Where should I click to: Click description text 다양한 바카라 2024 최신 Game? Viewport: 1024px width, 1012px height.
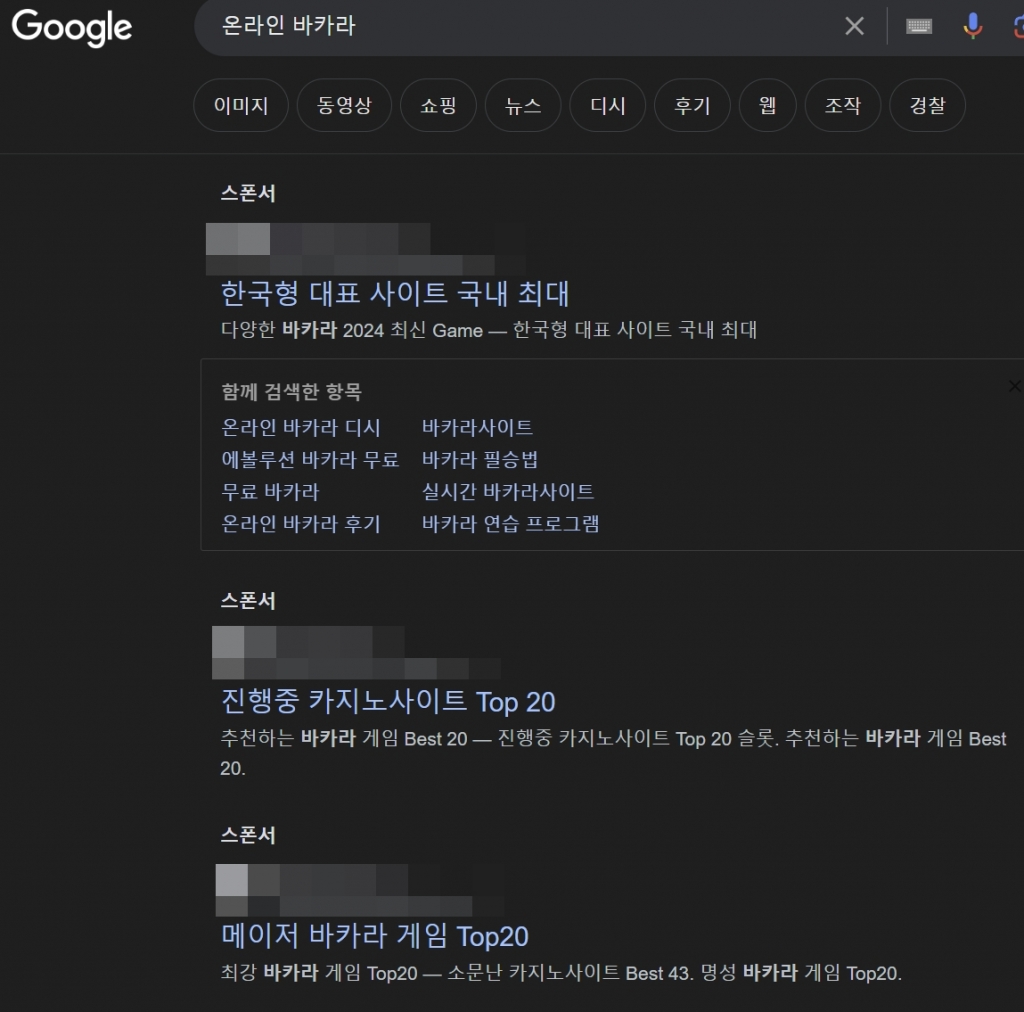489,330
